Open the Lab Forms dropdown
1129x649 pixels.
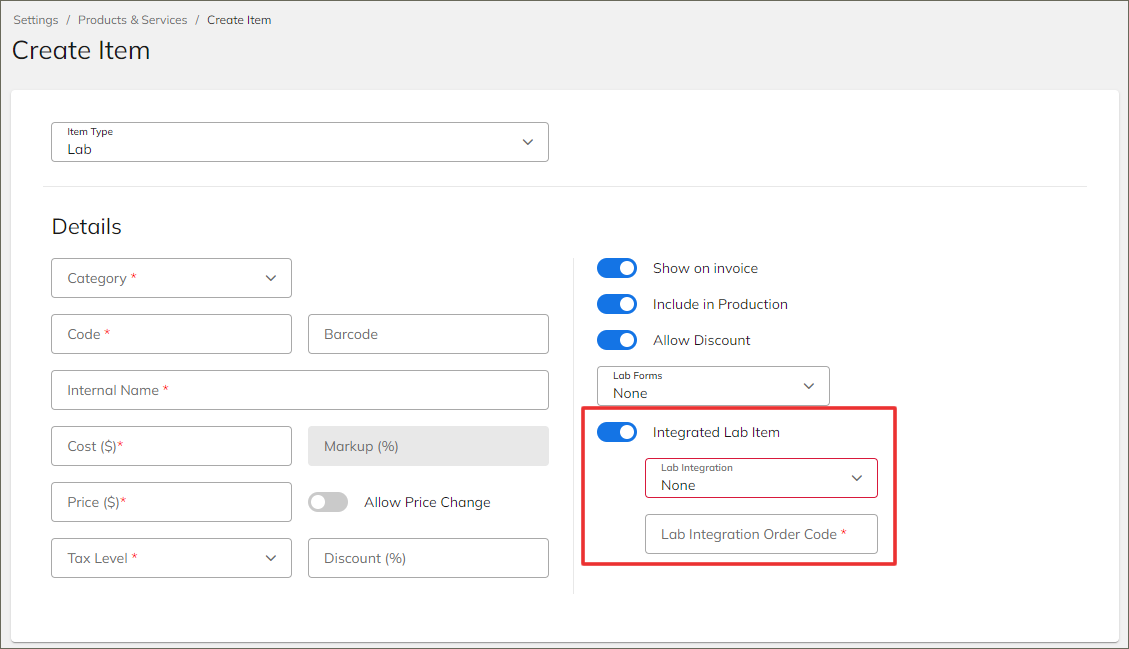[713, 386]
